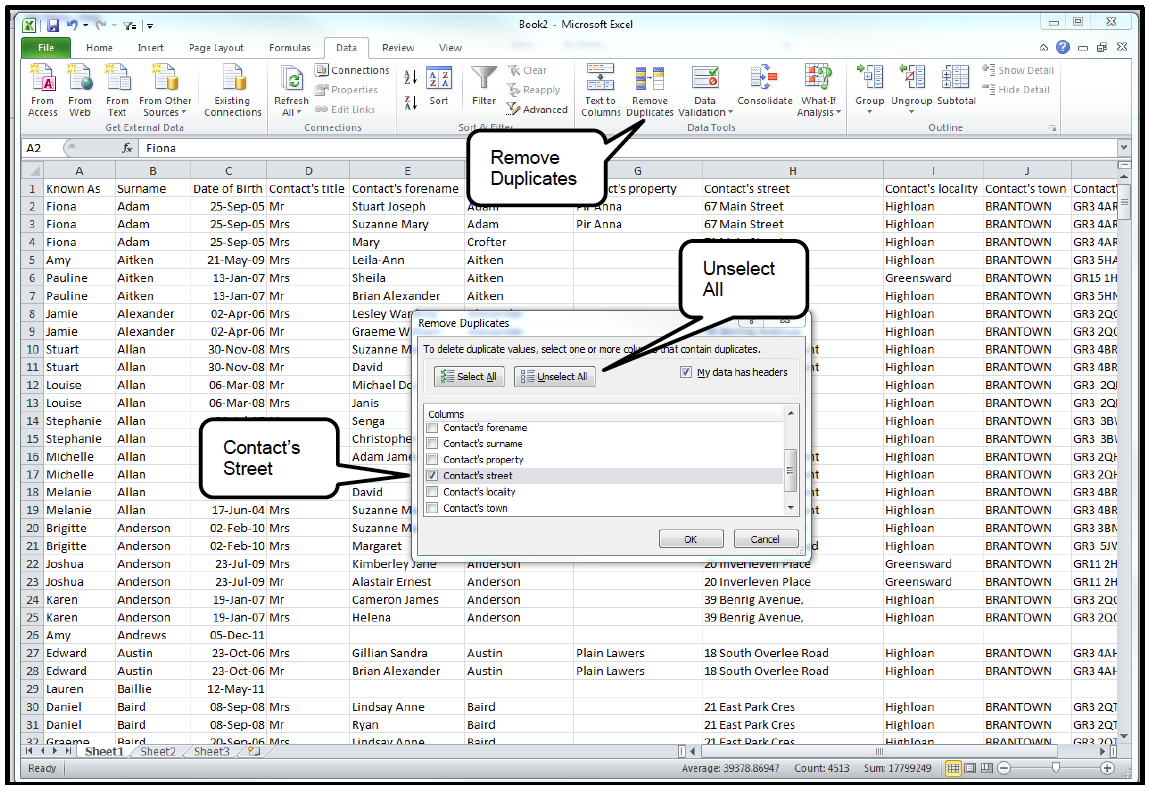Import data with From Web icon
The width and height of the screenshot is (1149, 792).
(80, 89)
